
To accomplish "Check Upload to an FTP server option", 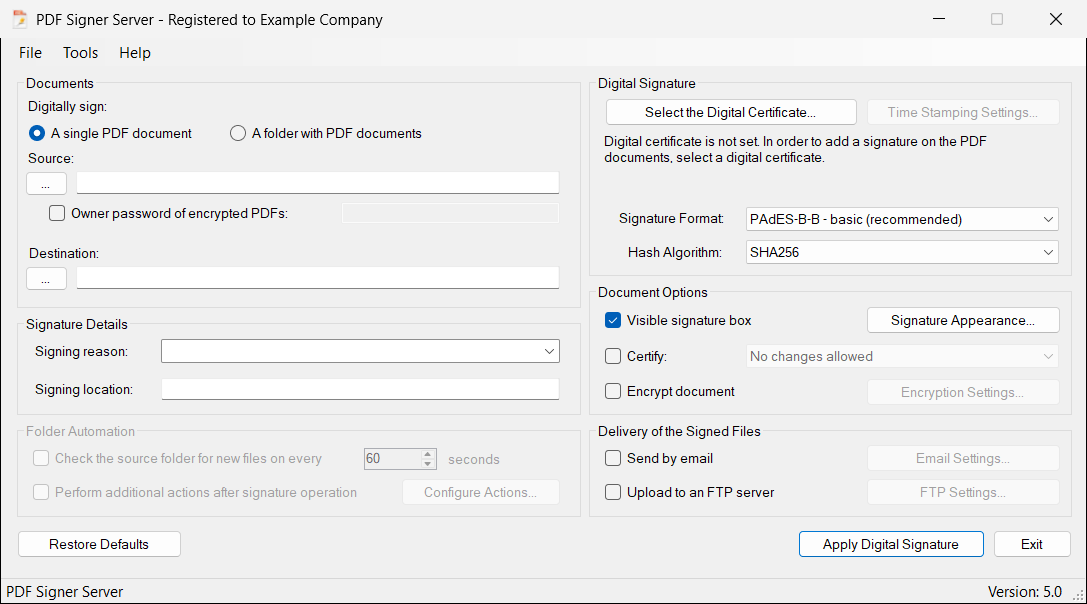I will [613, 492].
